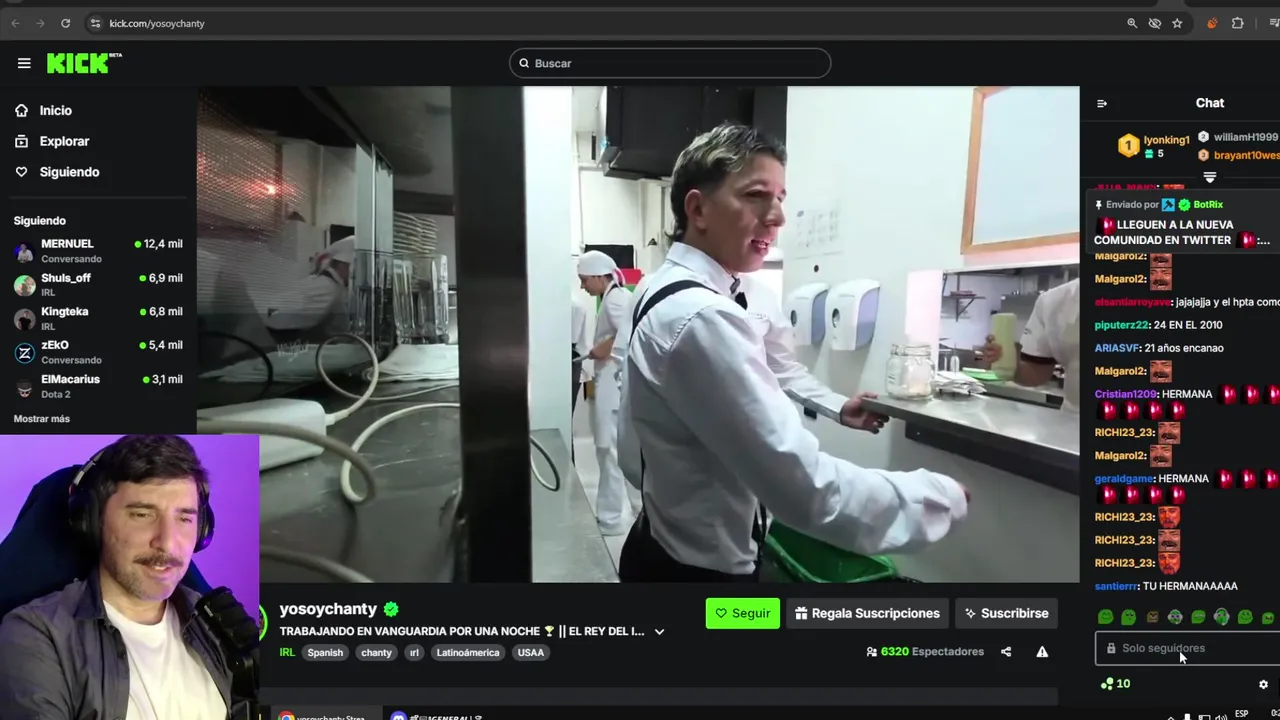Click lyonking1 in gift leaderboard

click(x=1166, y=140)
